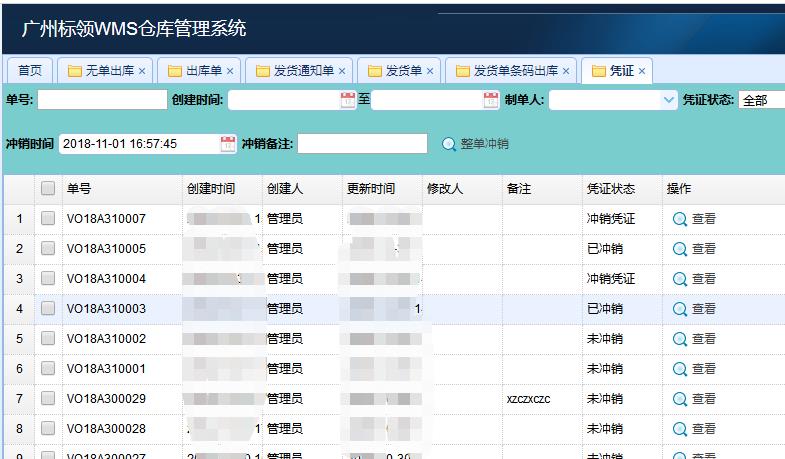Viewport: 785px width, 459px height.
Task: Click 查看 for row VO18A310004
Action: point(694,279)
